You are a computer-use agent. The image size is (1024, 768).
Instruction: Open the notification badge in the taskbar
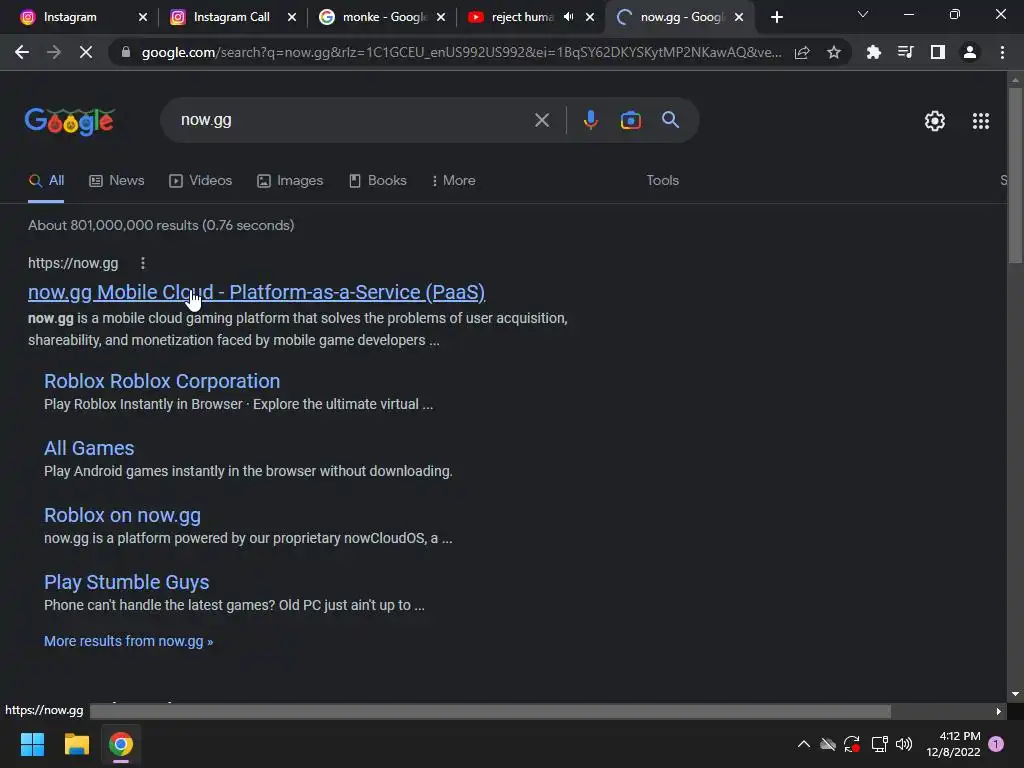pos(996,744)
